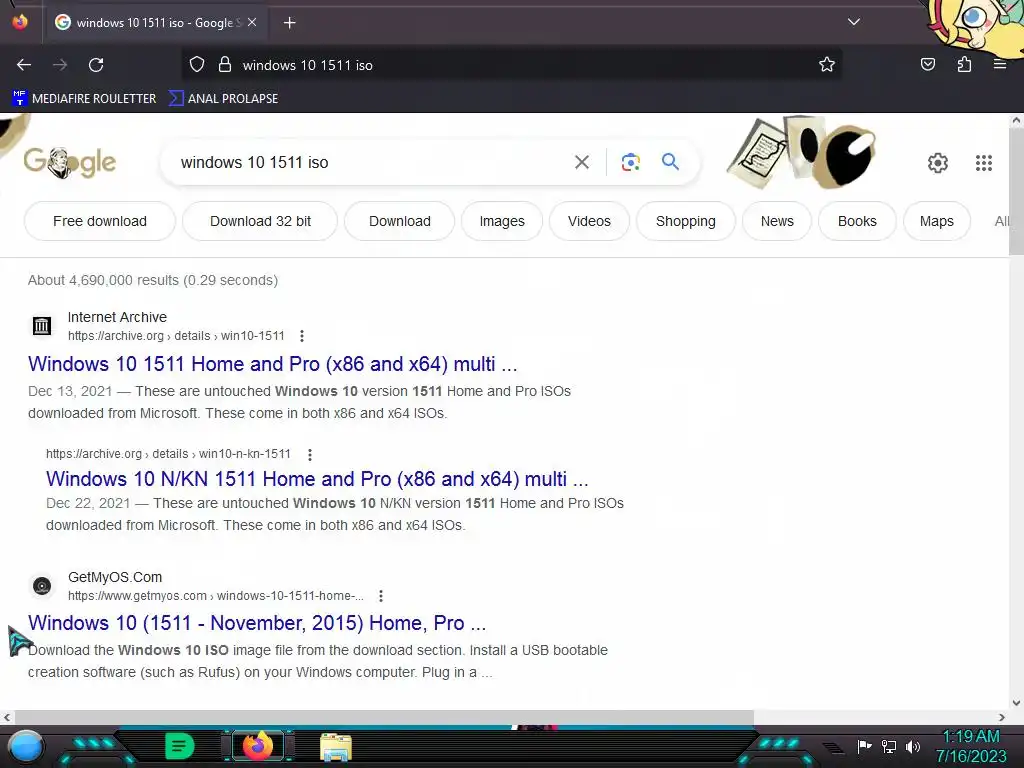Screen dimensions: 1024x768
Task: Click the browser forward arrow
Action: pyautogui.click(x=60, y=65)
